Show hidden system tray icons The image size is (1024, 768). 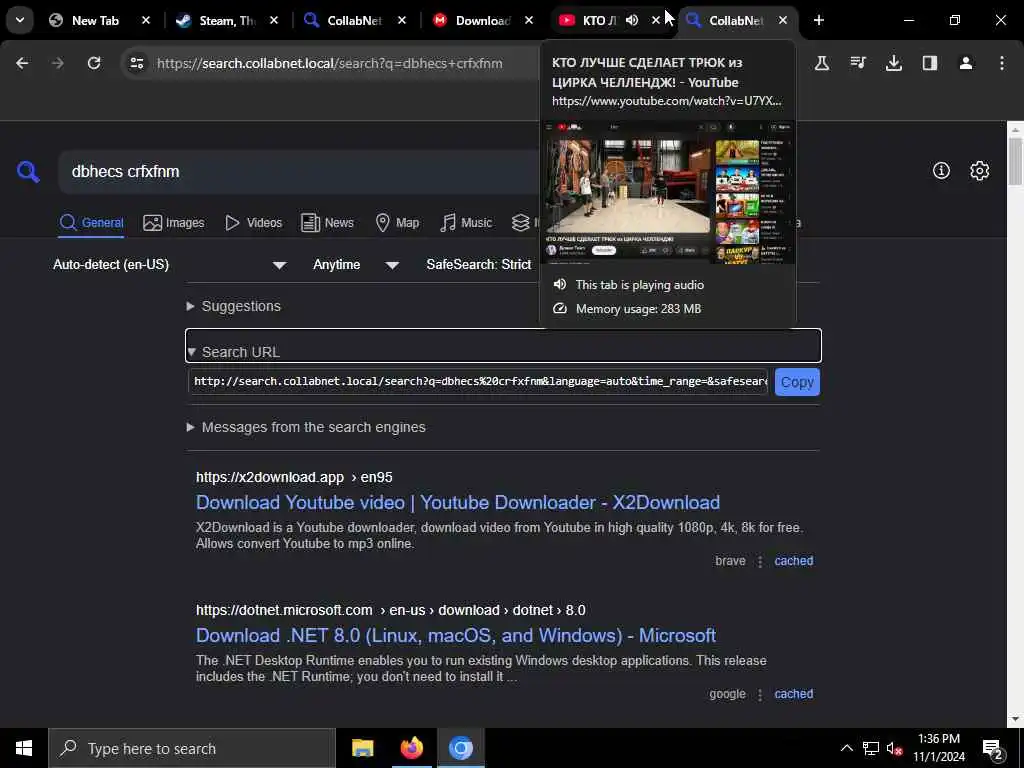coord(846,748)
